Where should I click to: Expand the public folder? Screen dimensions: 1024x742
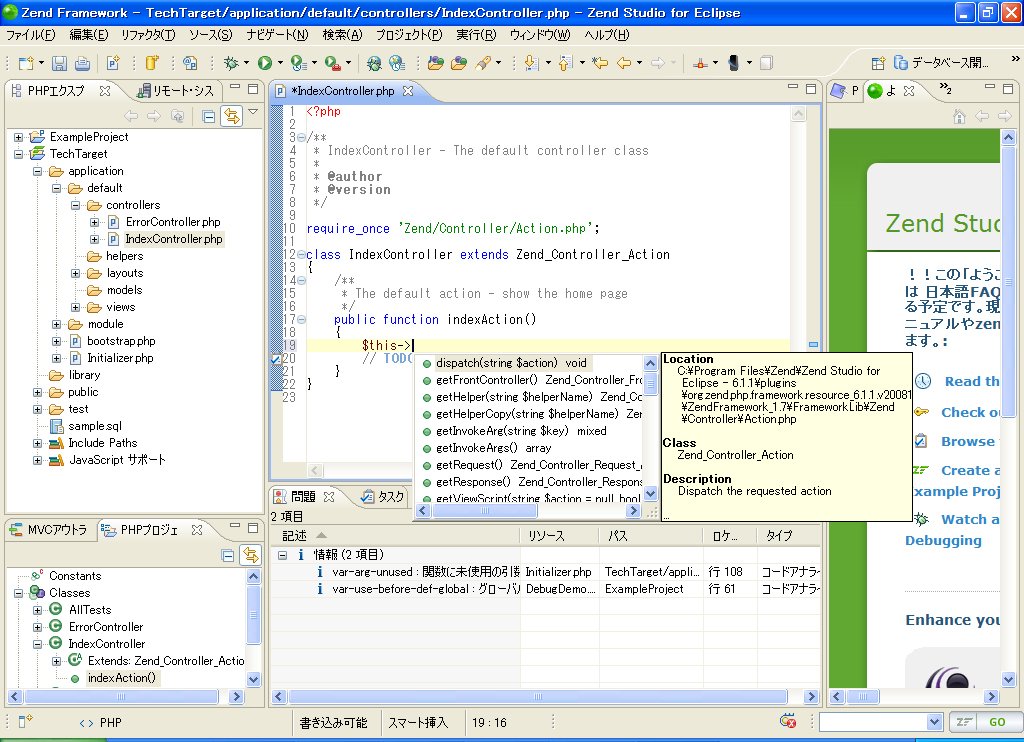[x=38, y=393]
